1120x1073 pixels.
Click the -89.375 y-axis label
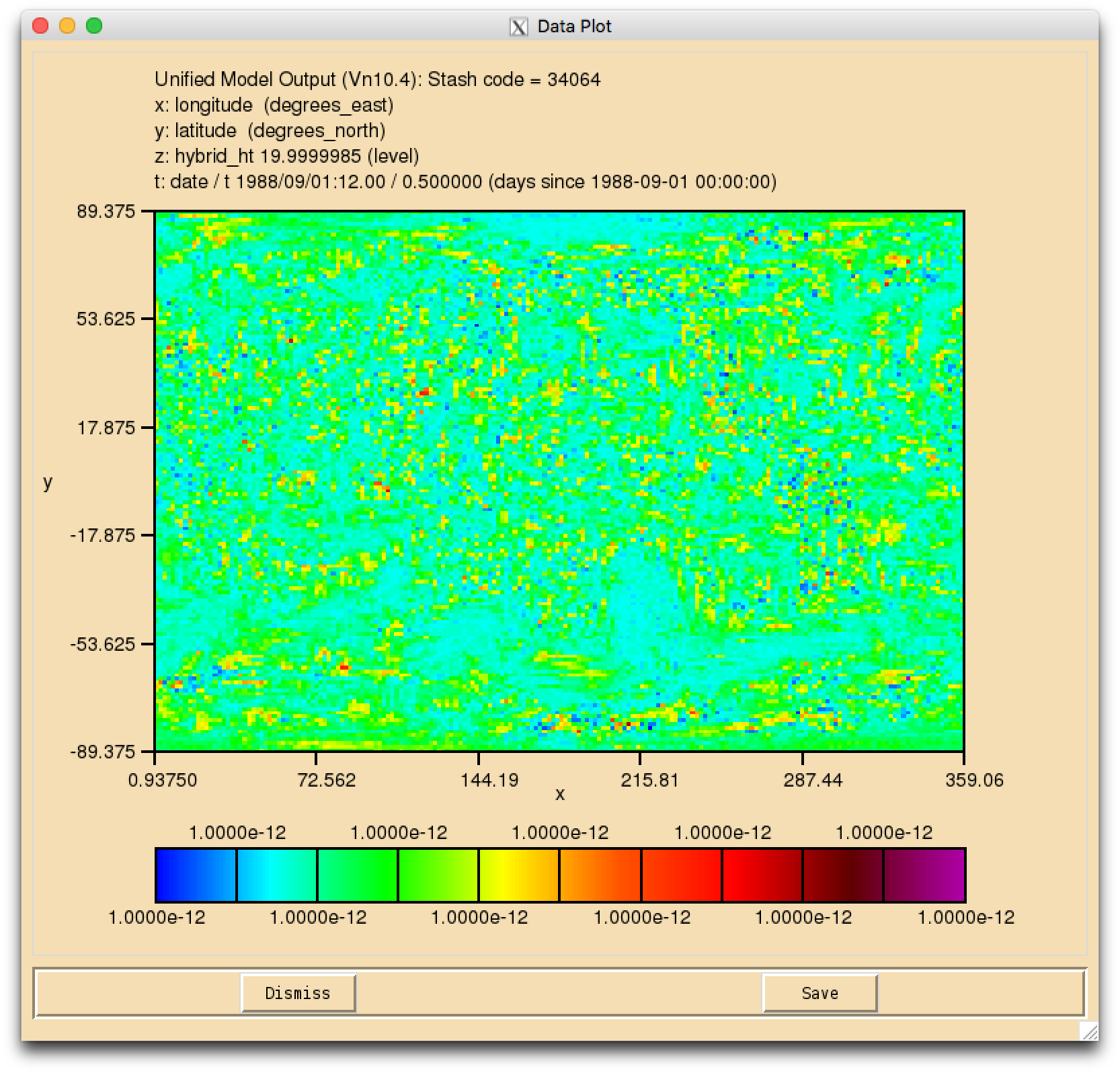pyautogui.click(x=103, y=752)
